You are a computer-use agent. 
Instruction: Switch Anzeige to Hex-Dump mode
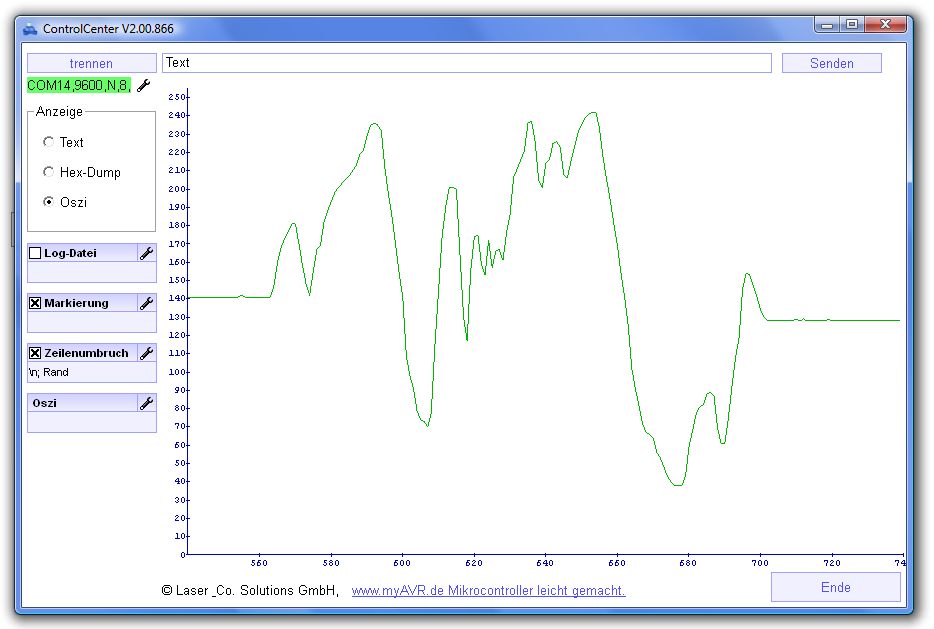point(49,172)
